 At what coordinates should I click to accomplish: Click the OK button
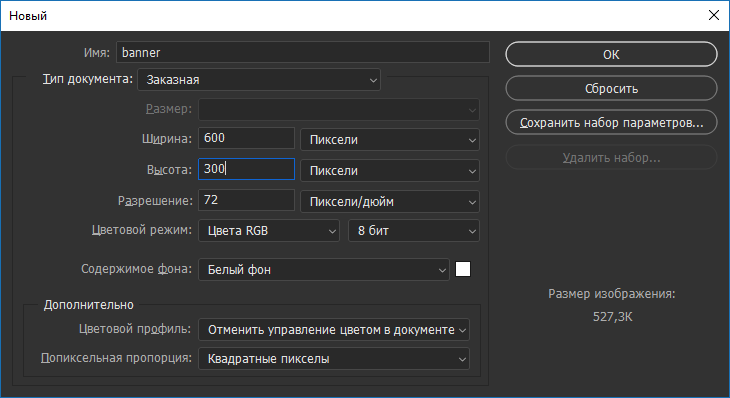(611, 54)
